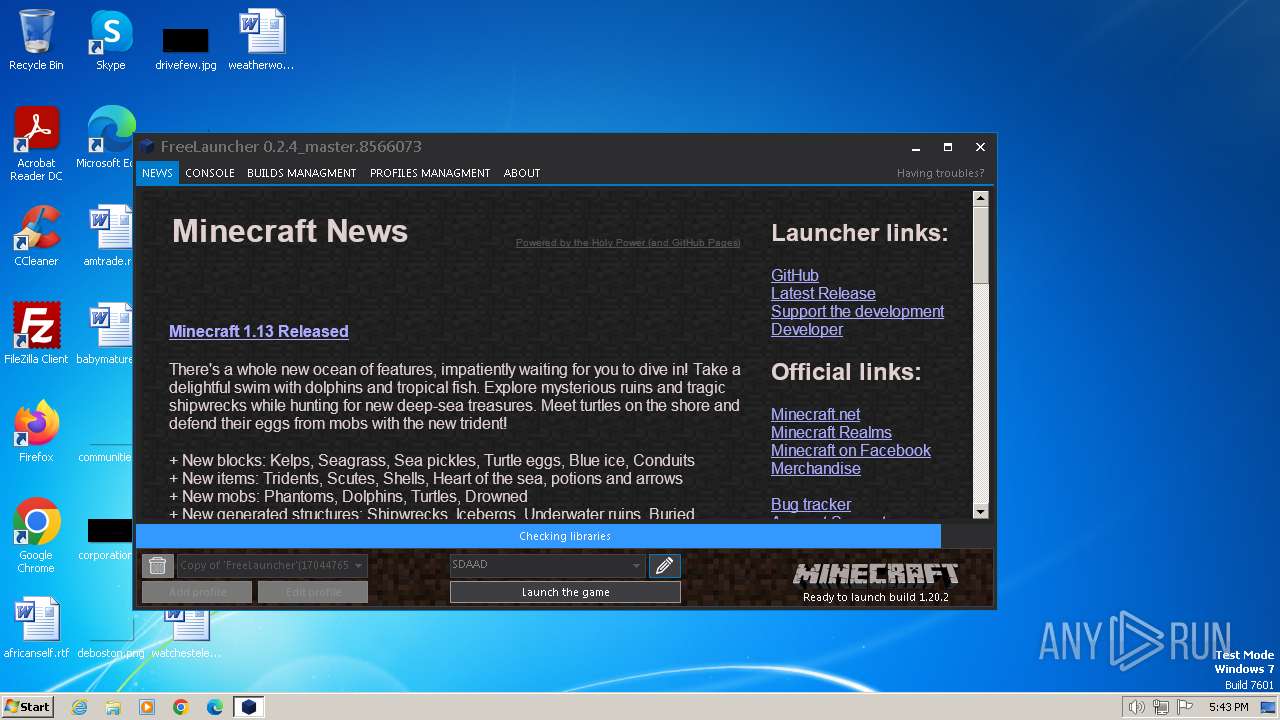Click Windows Media Player taskbar icon

[147, 707]
